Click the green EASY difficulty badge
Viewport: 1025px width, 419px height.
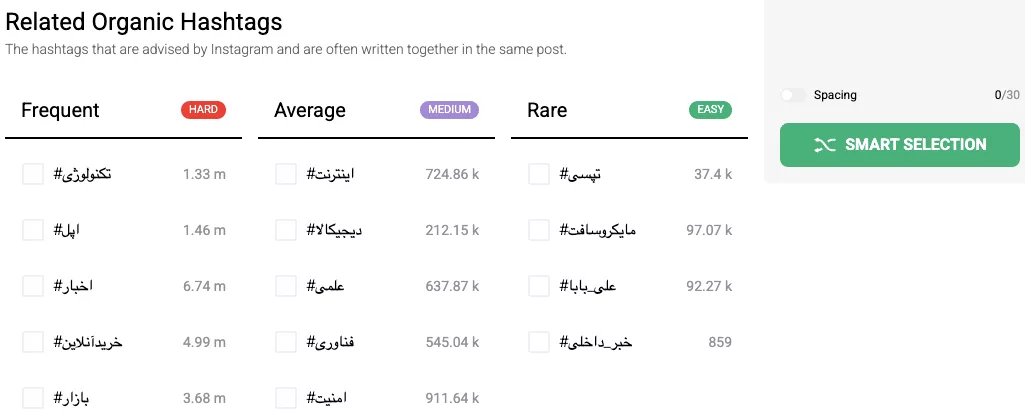pyautogui.click(x=711, y=110)
